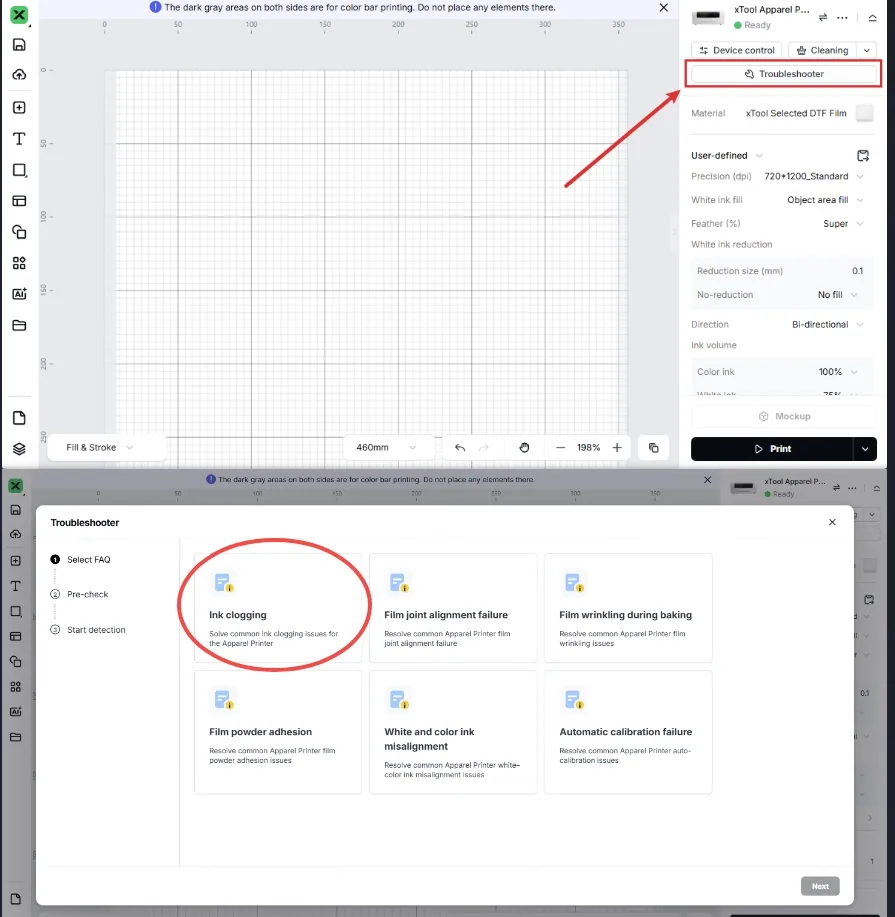Click the minus zoom-out button
The width and height of the screenshot is (895, 917).
(x=560, y=448)
